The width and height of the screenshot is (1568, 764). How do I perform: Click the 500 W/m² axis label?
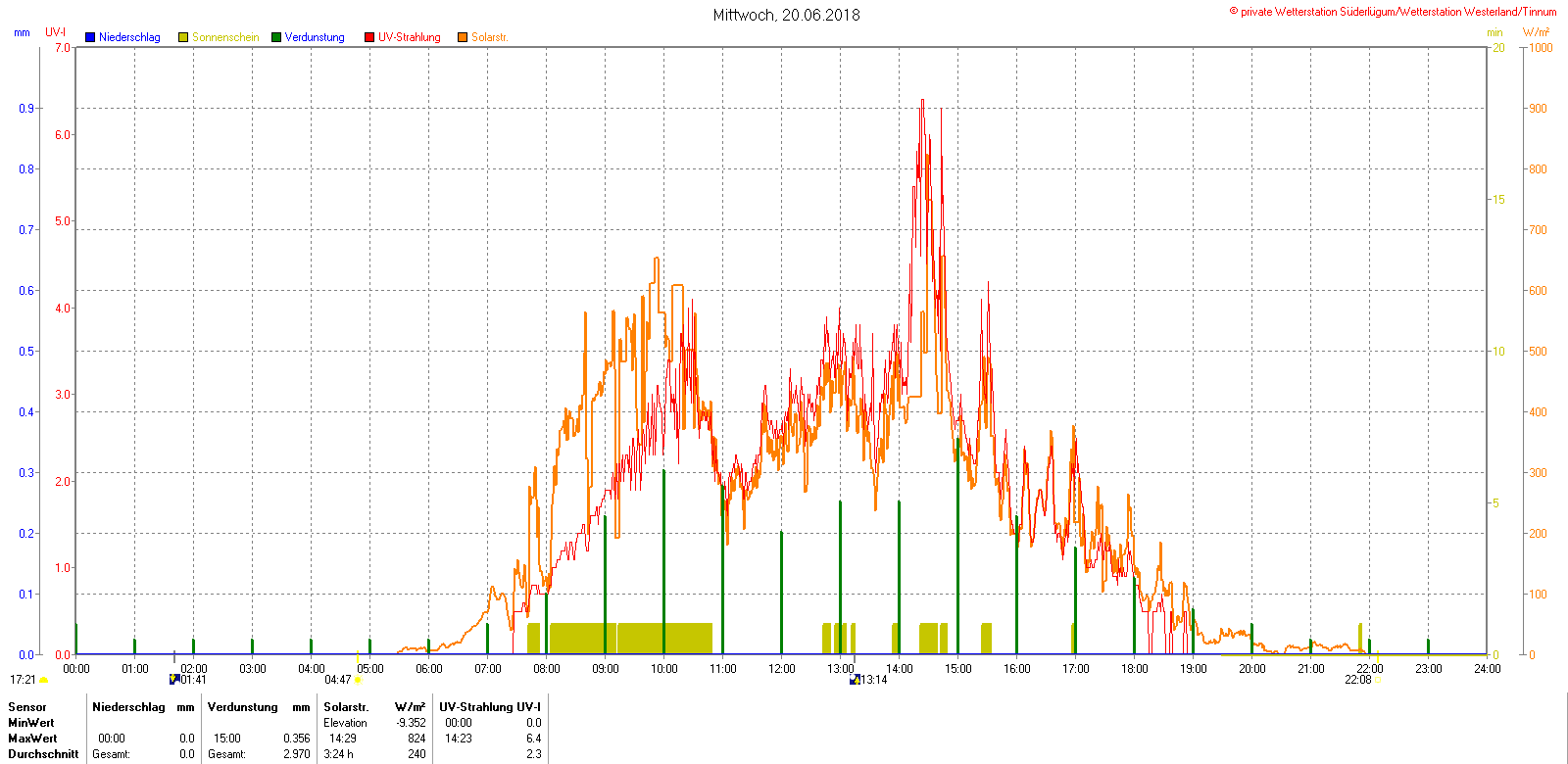click(1539, 352)
